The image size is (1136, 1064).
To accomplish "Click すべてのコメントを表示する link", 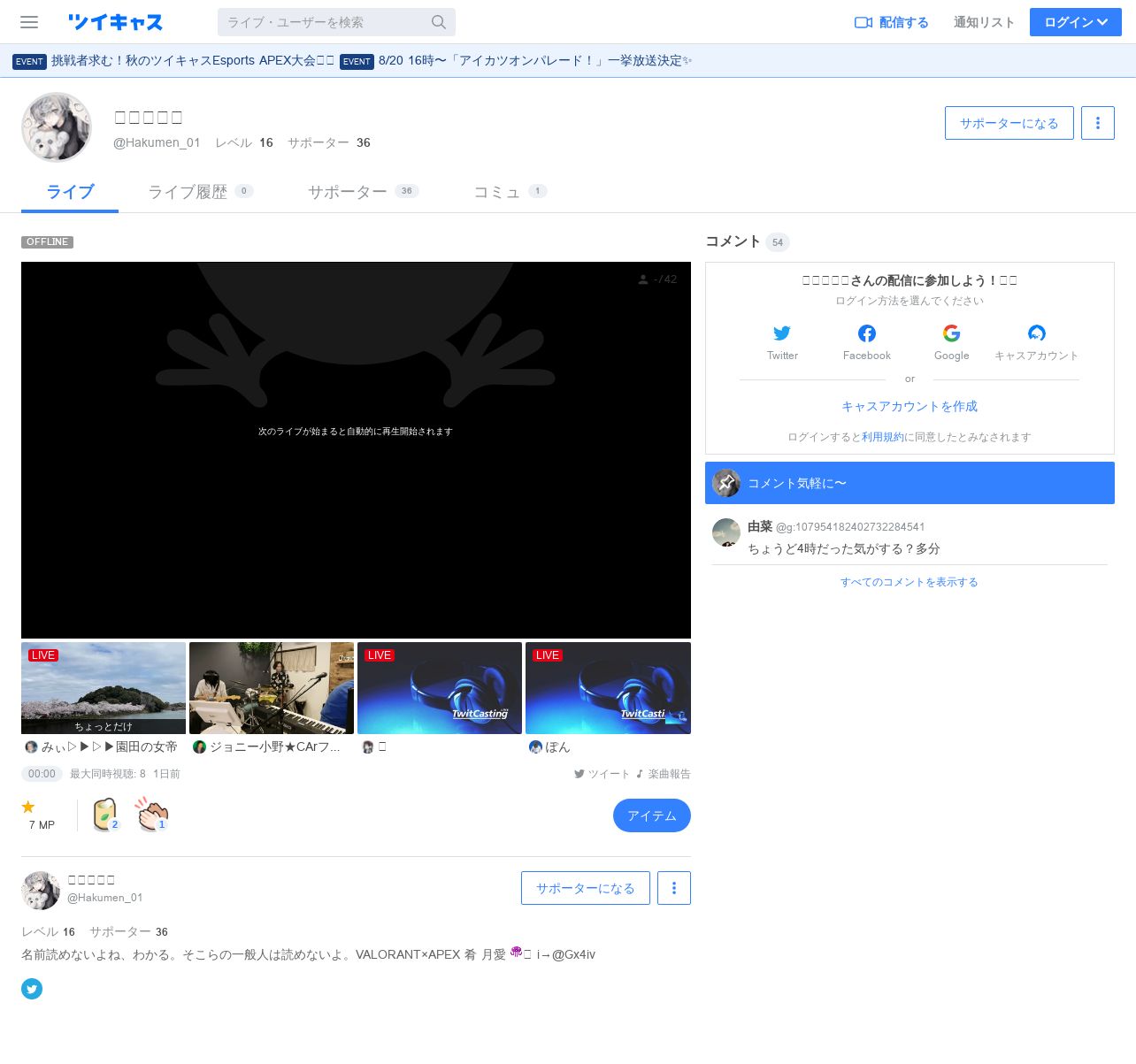I will coord(909,582).
